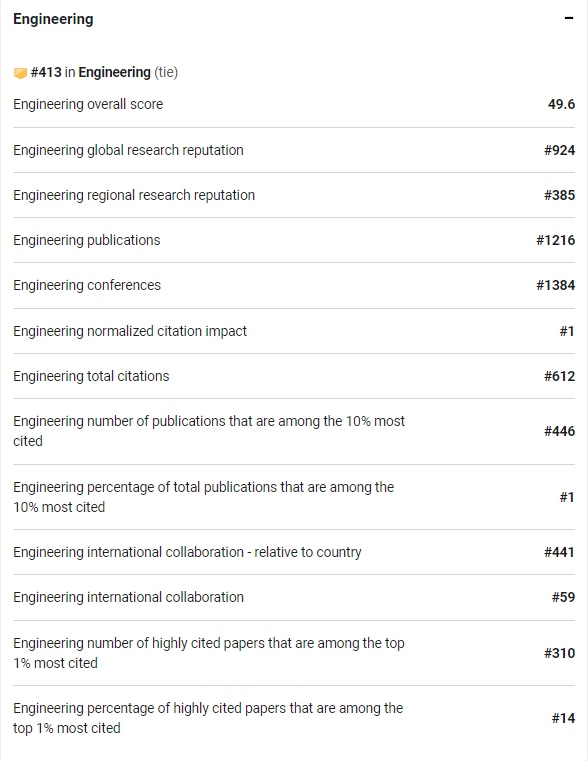Collapse the Engineering section with minus icon
The image size is (588, 761).
coord(569,18)
